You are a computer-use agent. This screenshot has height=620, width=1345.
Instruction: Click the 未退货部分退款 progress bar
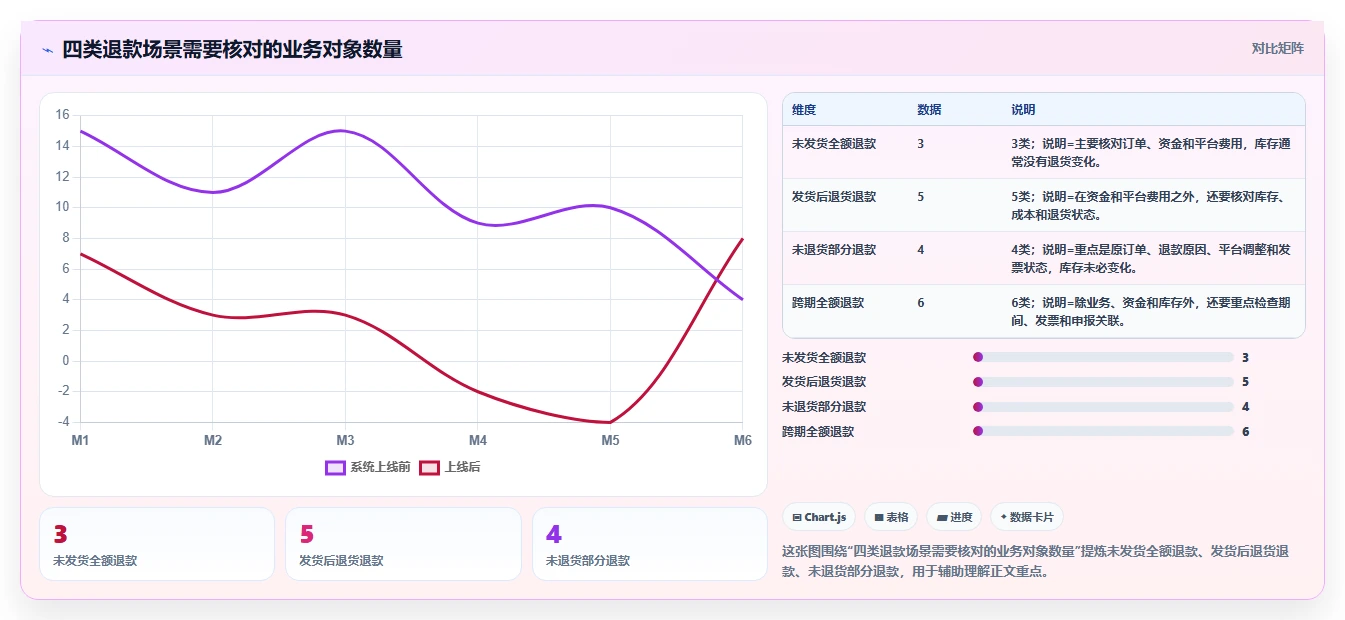(1103, 407)
